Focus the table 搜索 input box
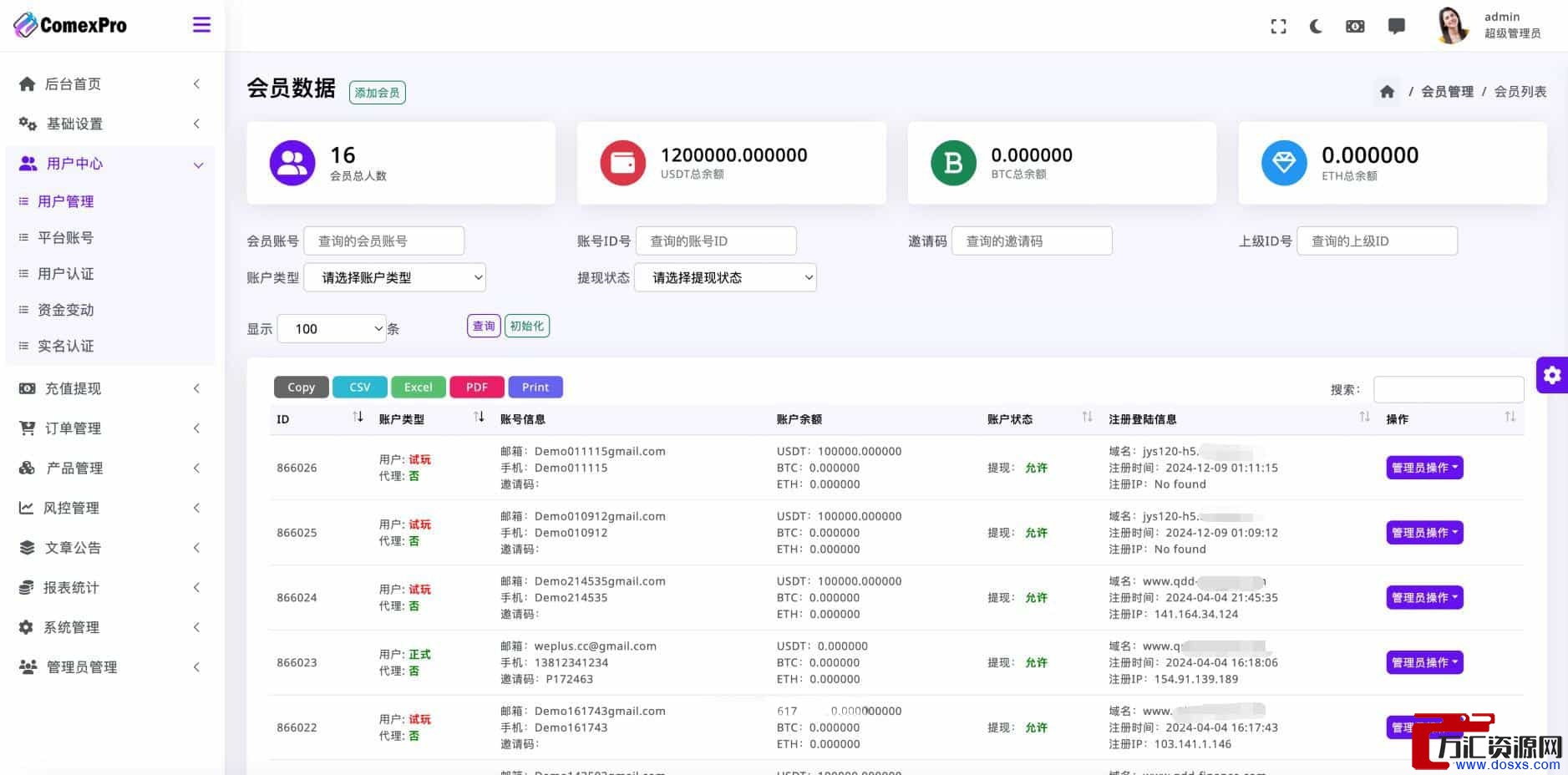Image resolution: width=1568 pixels, height=775 pixels. (1449, 390)
